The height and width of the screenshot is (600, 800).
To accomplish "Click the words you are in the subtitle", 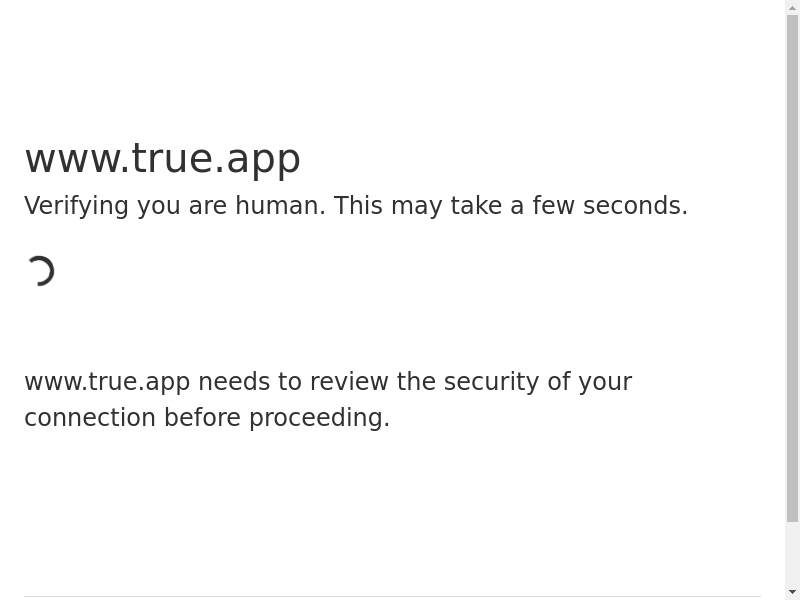I will pos(182,206).
